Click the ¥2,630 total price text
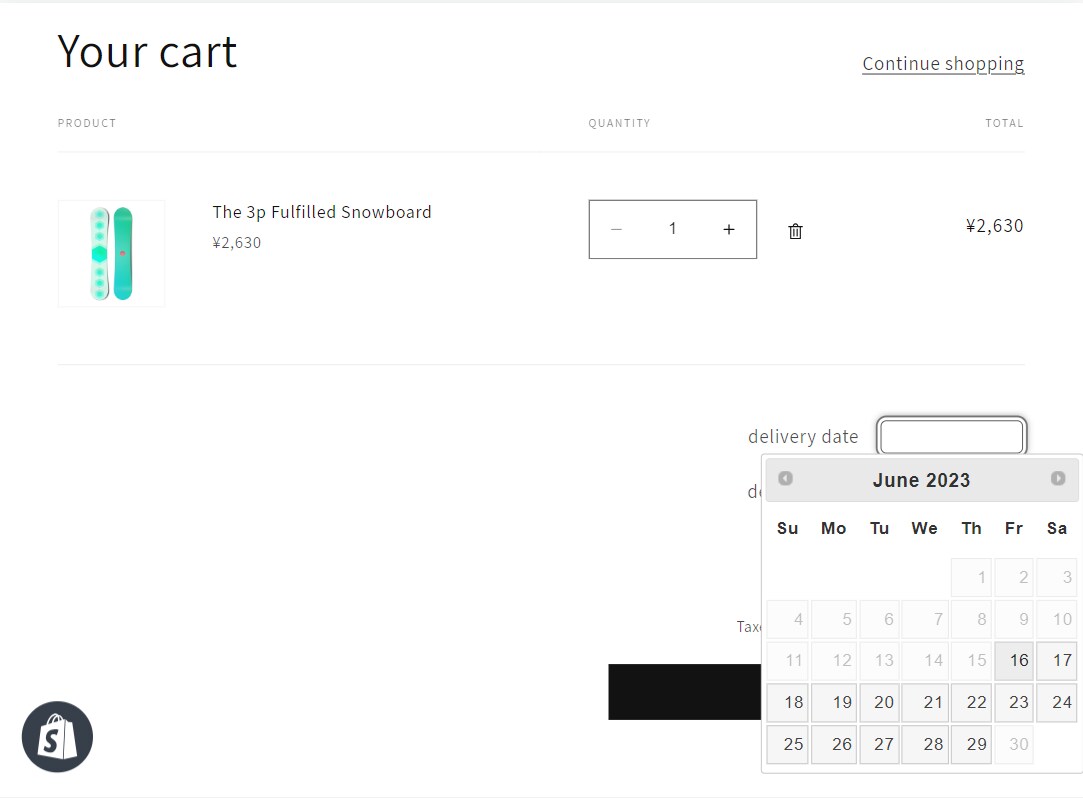Image resolution: width=1083 pixels, height=798 pixels. point(995,226)
